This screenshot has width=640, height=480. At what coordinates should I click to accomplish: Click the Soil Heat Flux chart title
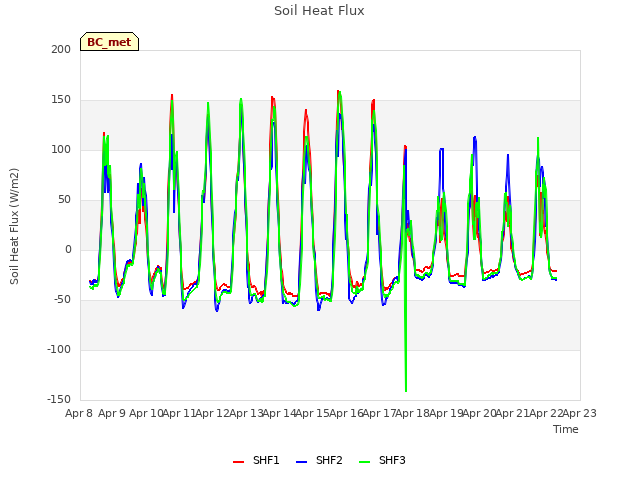pos(319,11)
